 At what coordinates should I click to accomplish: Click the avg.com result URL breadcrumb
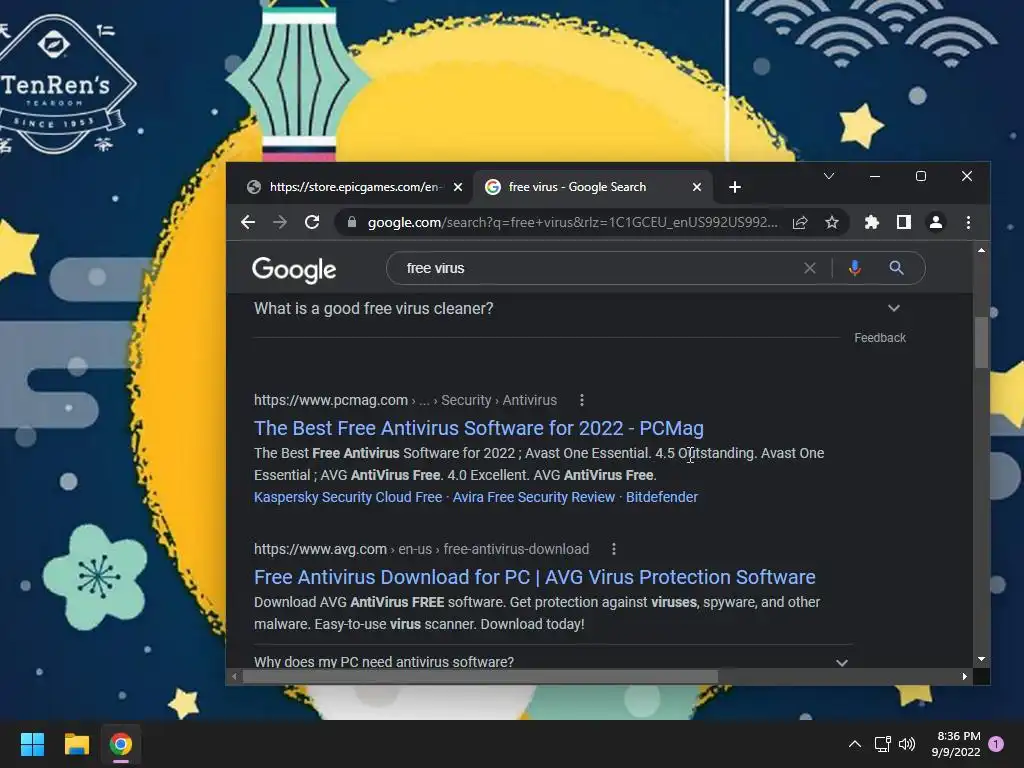pyautogui.click(x=421, y=549)
